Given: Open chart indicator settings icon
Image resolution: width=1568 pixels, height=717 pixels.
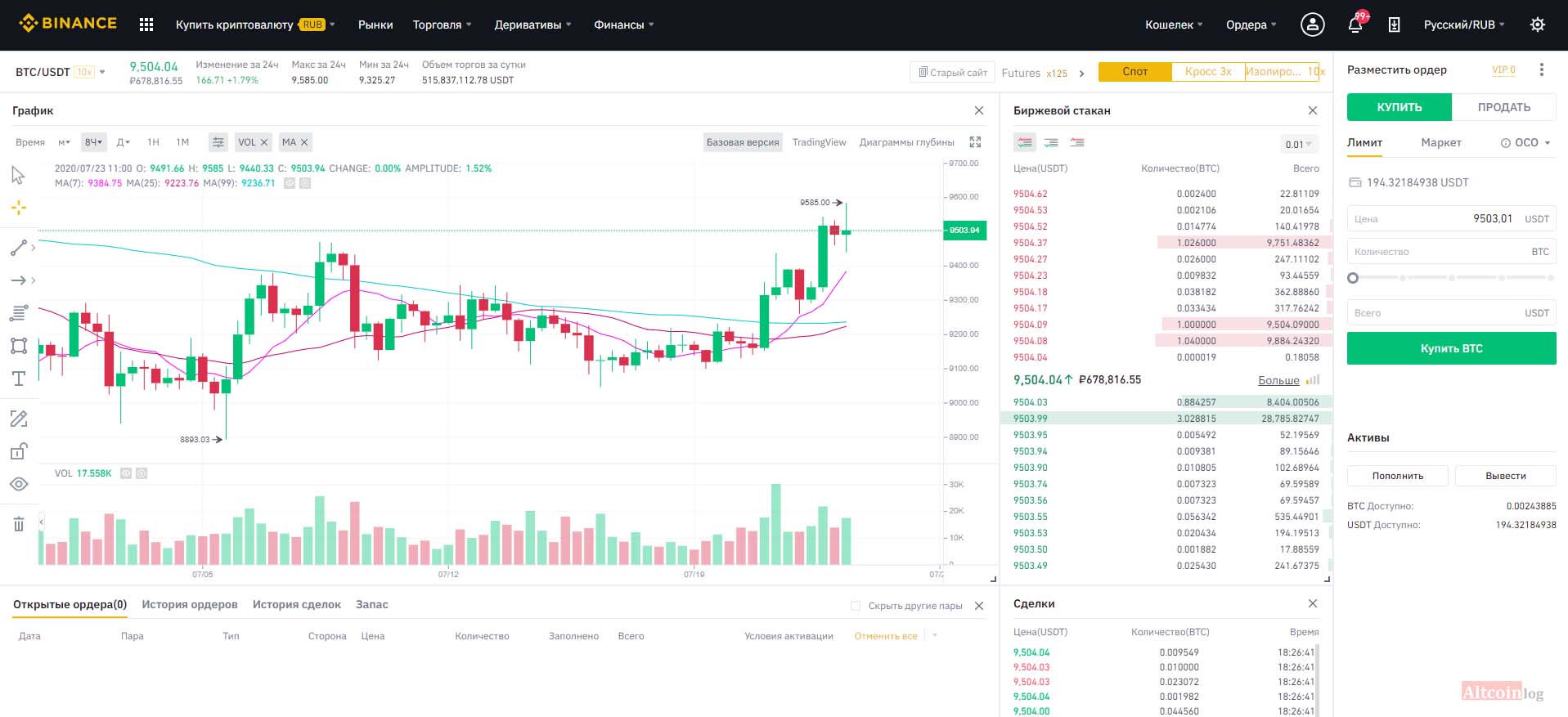Looking at the screenshot, I should (x=218, y=142).
